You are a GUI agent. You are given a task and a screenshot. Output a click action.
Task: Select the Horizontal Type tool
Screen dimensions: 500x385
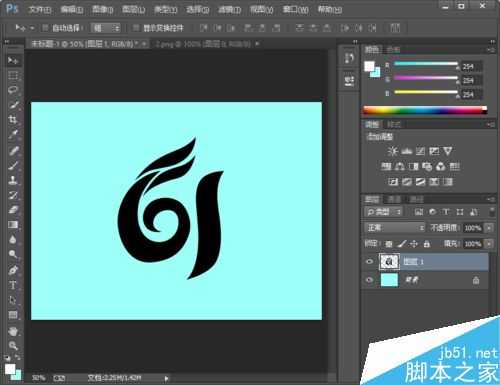13,285
